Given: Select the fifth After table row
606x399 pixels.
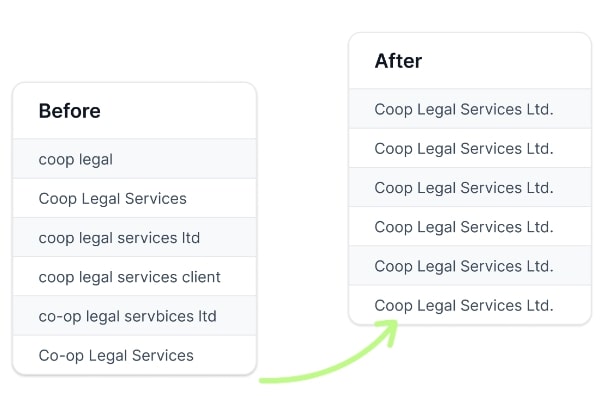Looking at the screenshot, I should (470, 266).
